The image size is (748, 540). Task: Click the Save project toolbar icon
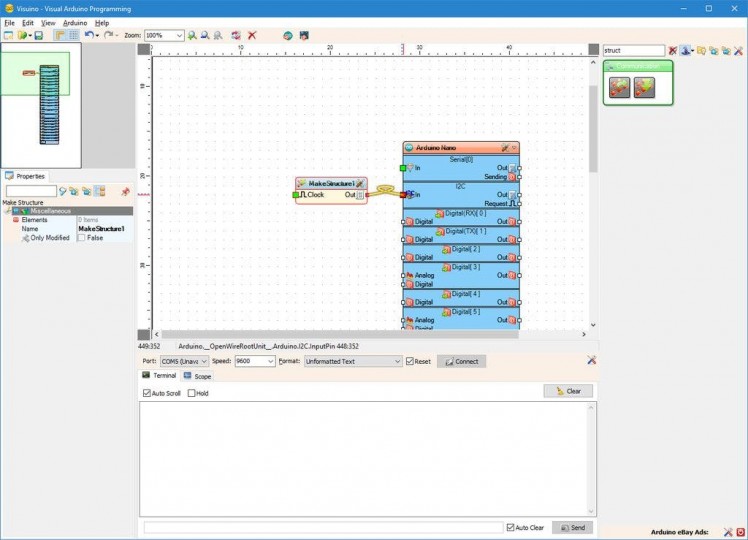(x=39, y=35)
